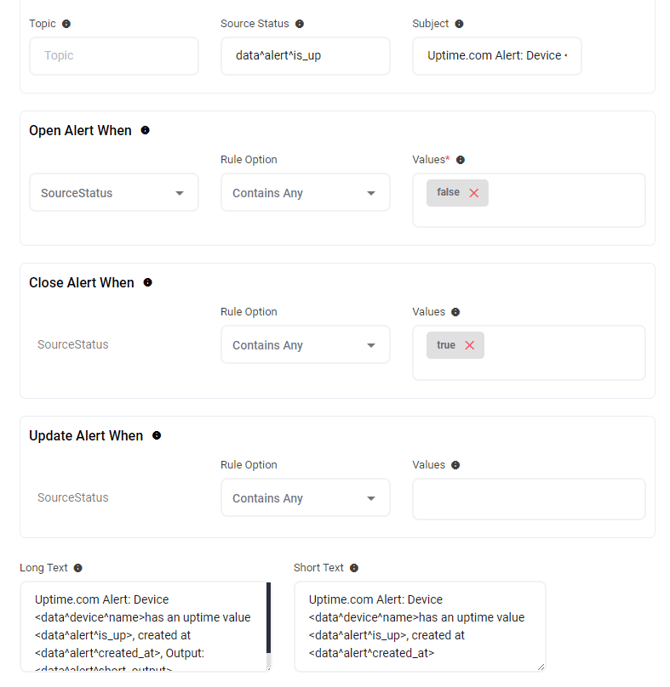
Task: Click the empty Update Alert Values box
Action: 528,499
